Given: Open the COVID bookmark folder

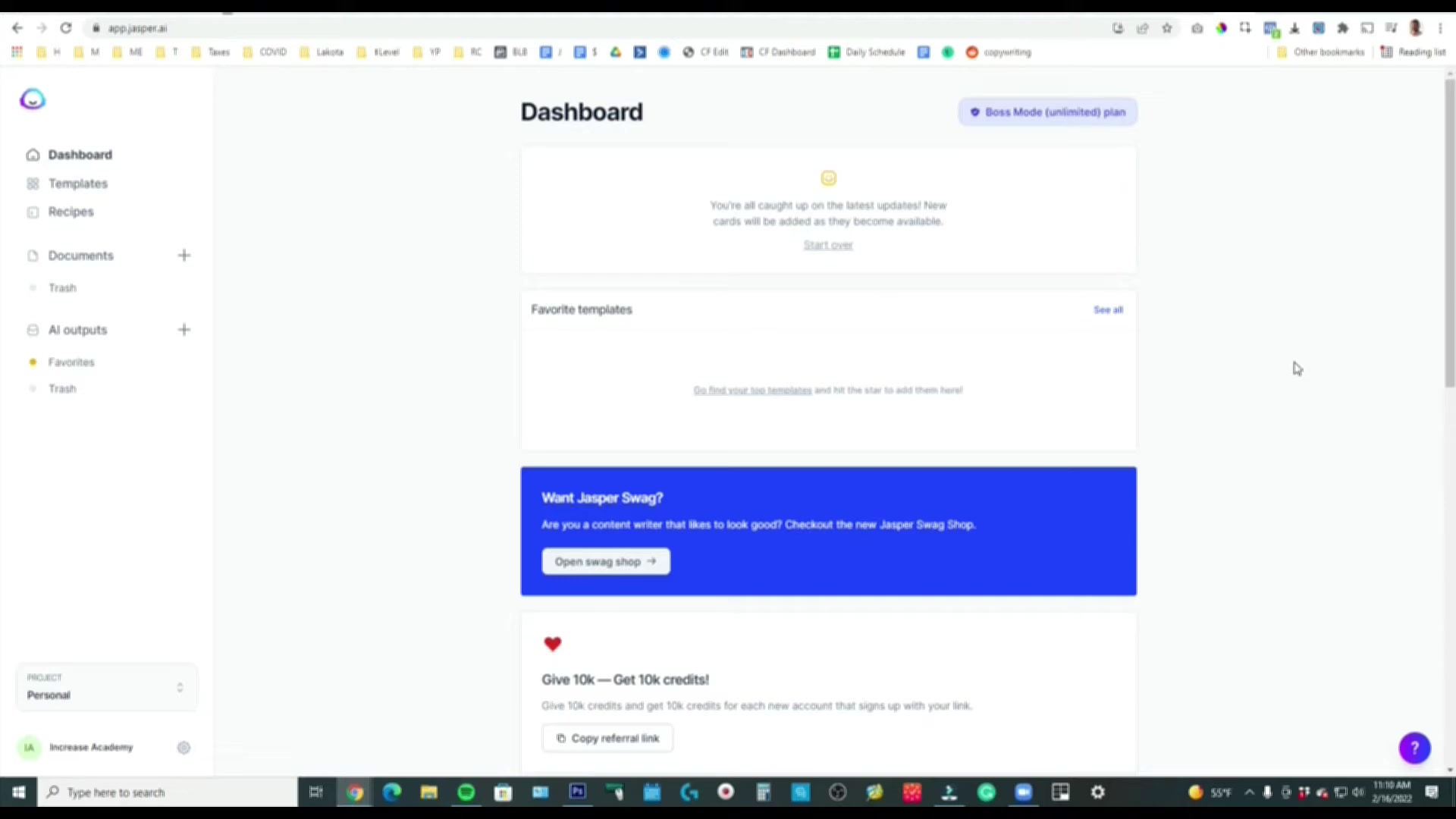Looking at the screenshot, I should [265, 52].
